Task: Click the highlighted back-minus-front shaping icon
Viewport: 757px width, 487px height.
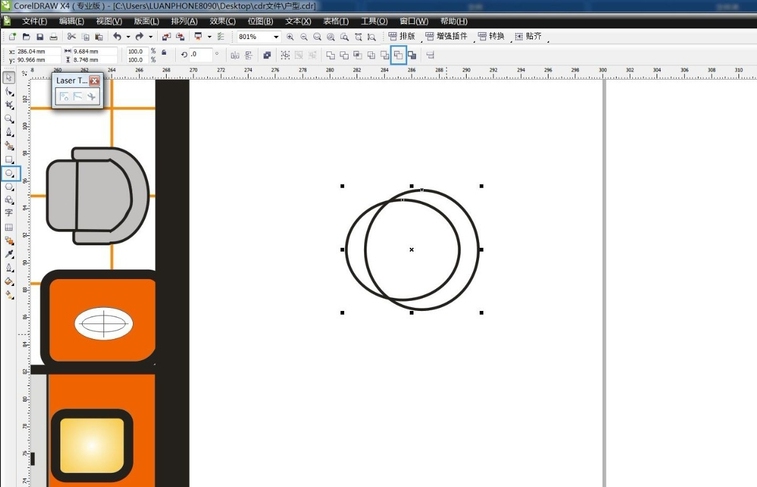Action: 398,55
